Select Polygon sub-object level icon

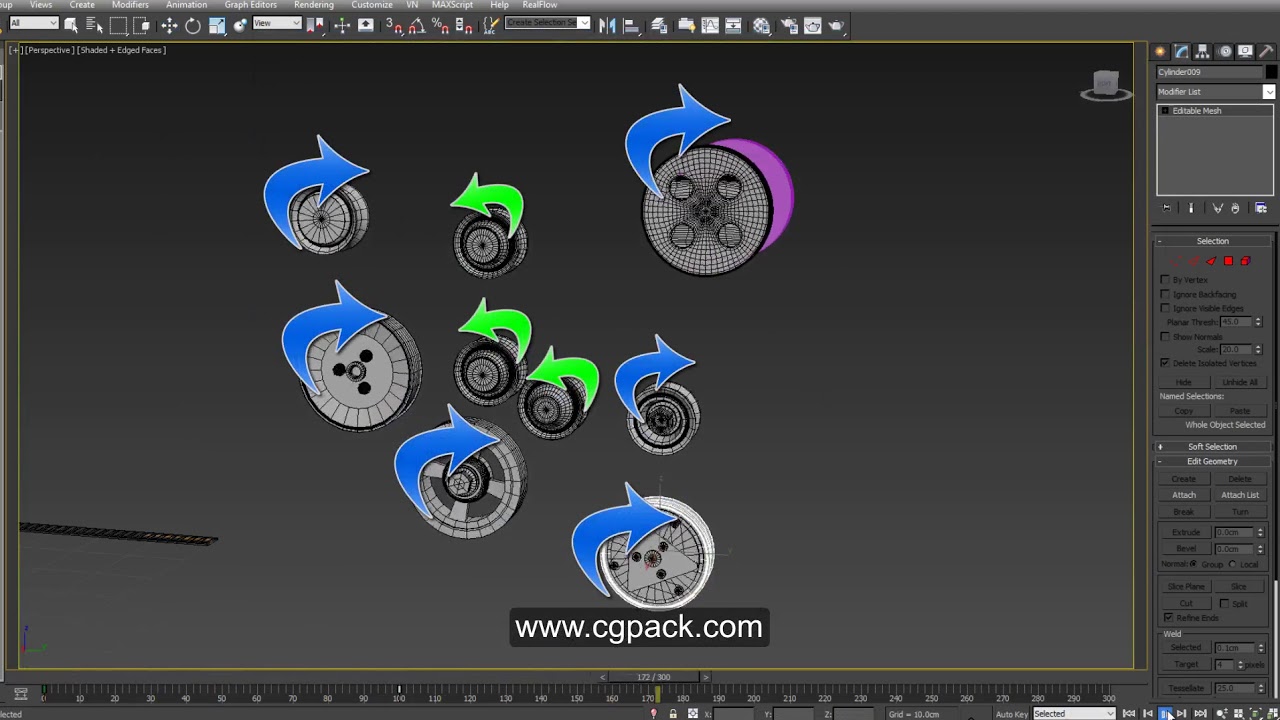click(x=1228, y=261)
